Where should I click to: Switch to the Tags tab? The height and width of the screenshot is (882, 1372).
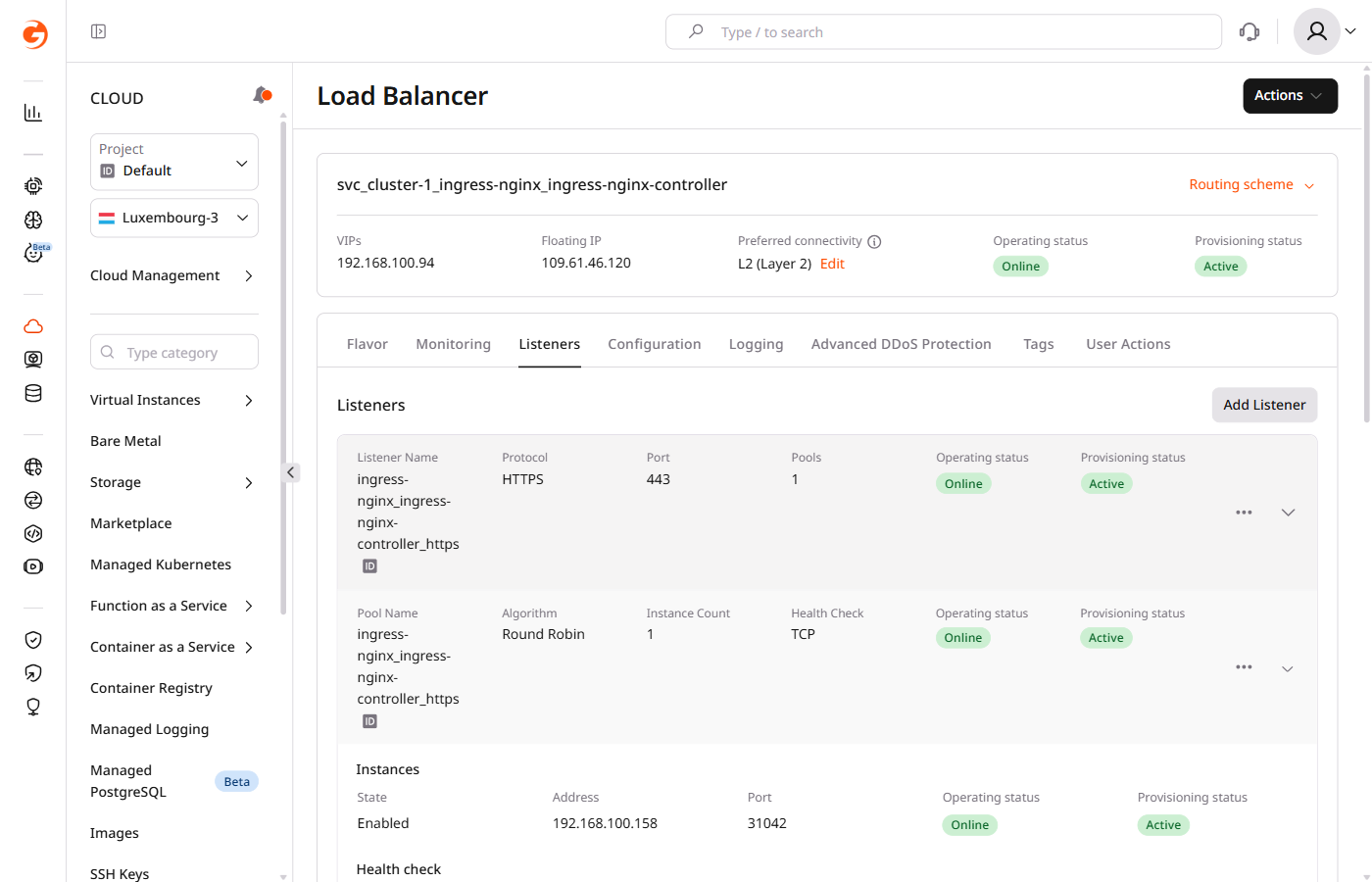1039,344
